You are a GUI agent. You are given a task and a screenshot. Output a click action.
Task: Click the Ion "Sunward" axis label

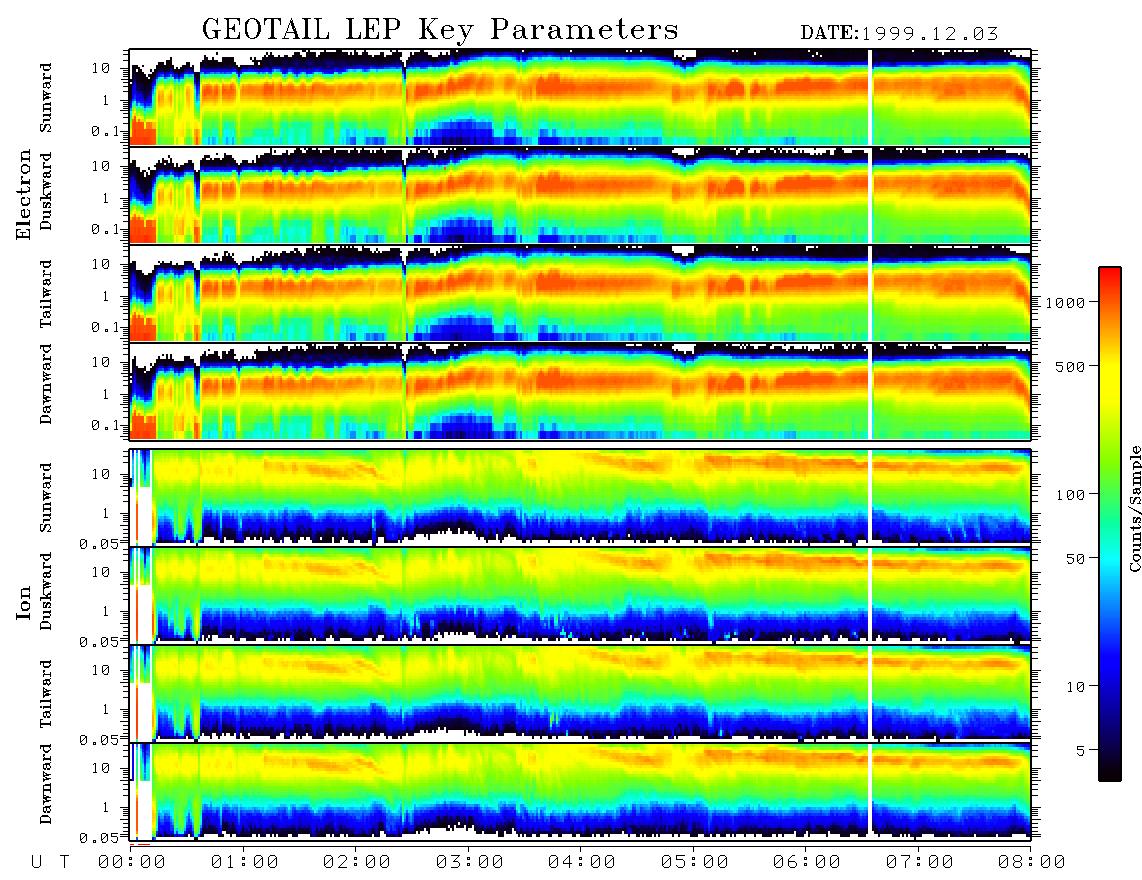tap(45, 498)
